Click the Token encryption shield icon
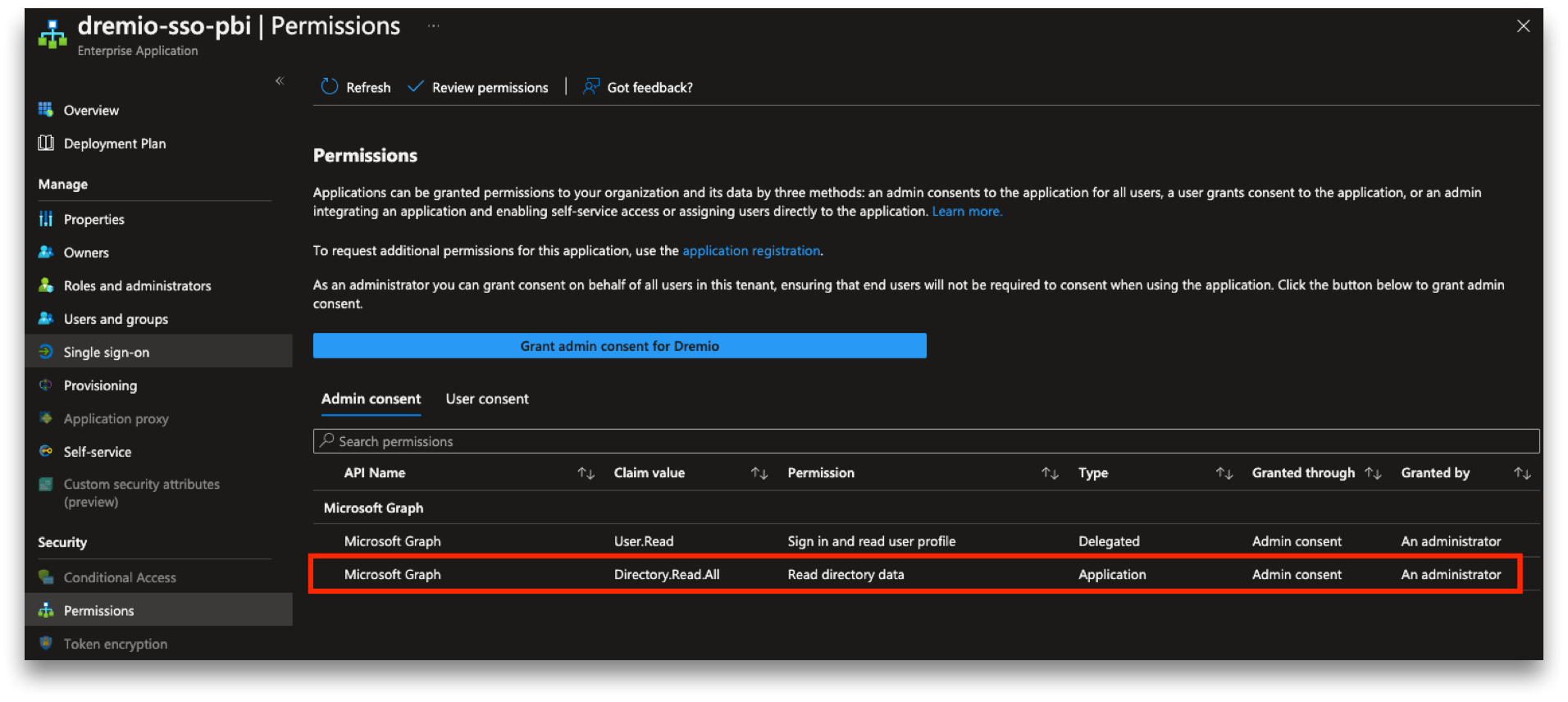The height and width of the screenshot is (702, 1568). 46,644
